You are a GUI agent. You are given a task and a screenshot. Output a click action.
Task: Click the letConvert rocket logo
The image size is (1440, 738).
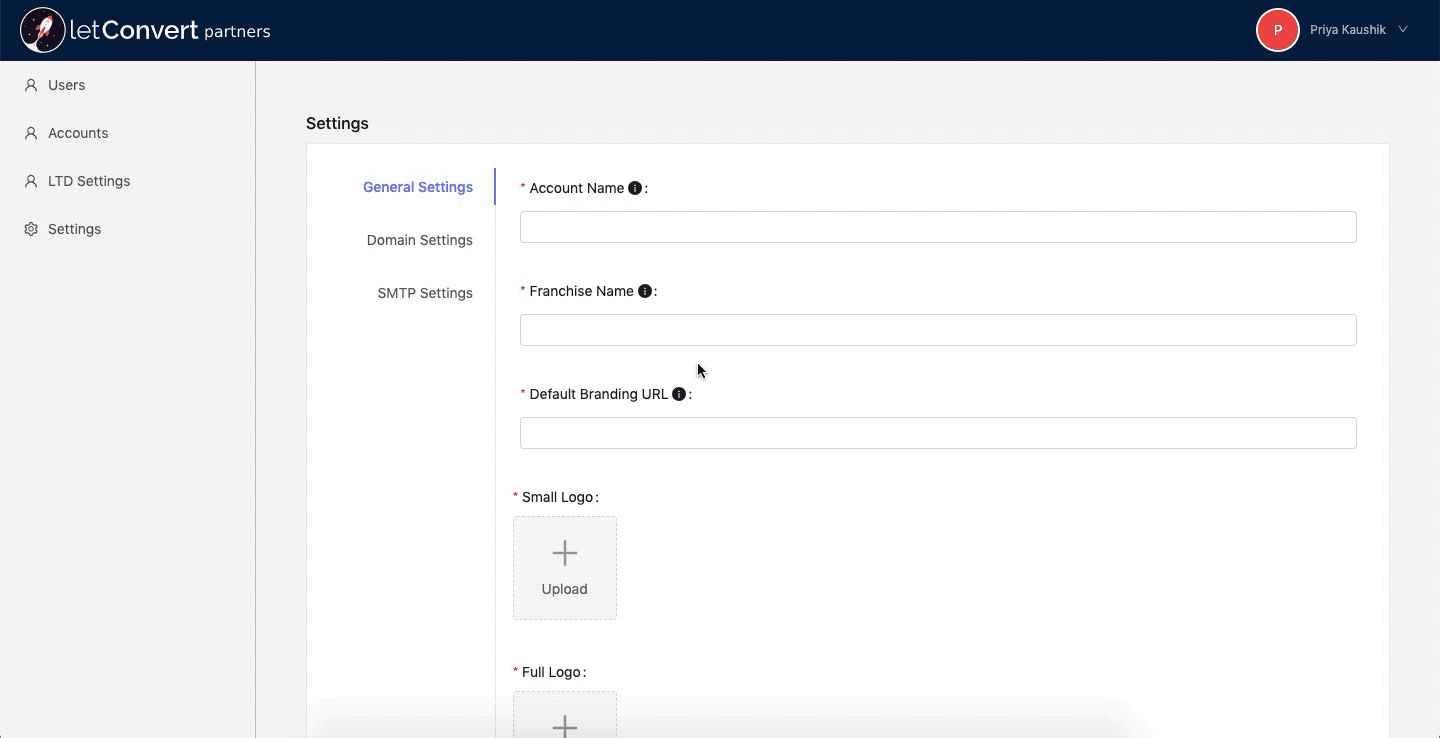tap(42, 30)
